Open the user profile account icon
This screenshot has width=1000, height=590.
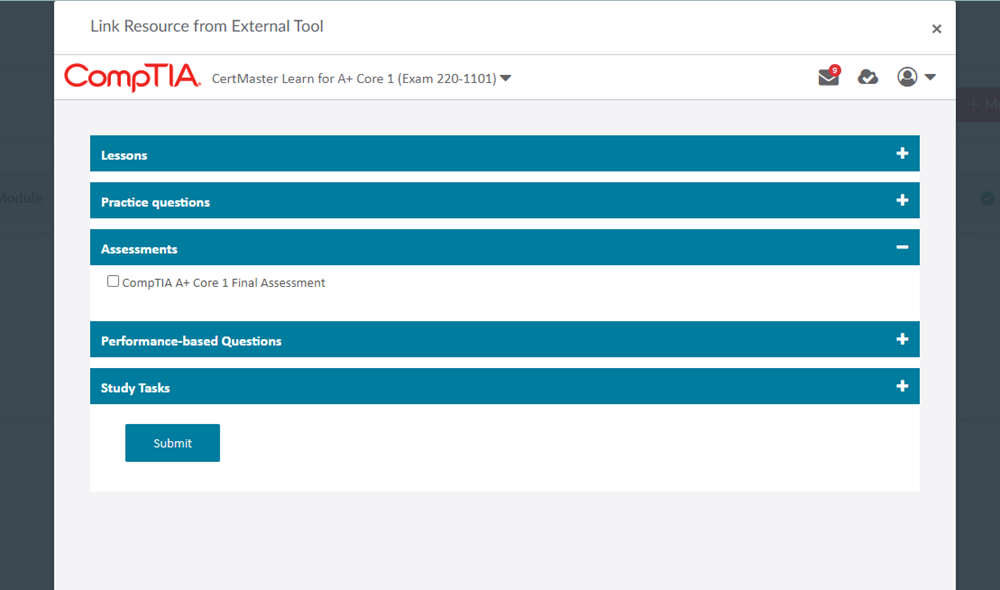(907, 77)
